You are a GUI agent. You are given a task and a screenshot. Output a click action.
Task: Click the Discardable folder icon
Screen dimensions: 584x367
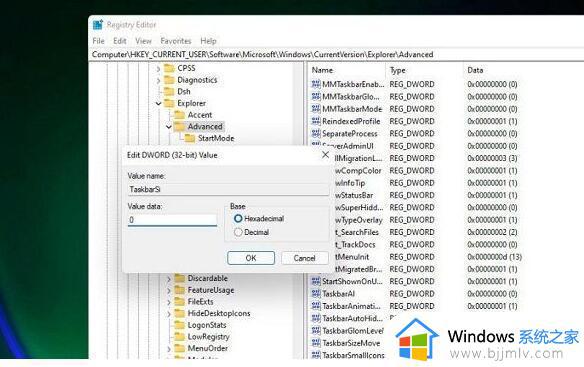point(180,278)
